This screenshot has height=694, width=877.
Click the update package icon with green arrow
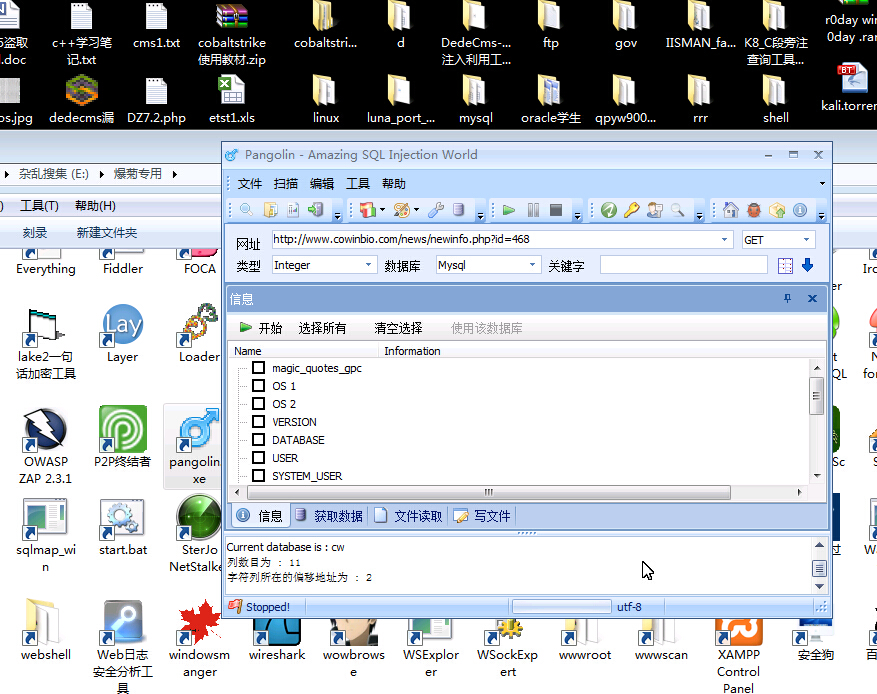[777, 210]
